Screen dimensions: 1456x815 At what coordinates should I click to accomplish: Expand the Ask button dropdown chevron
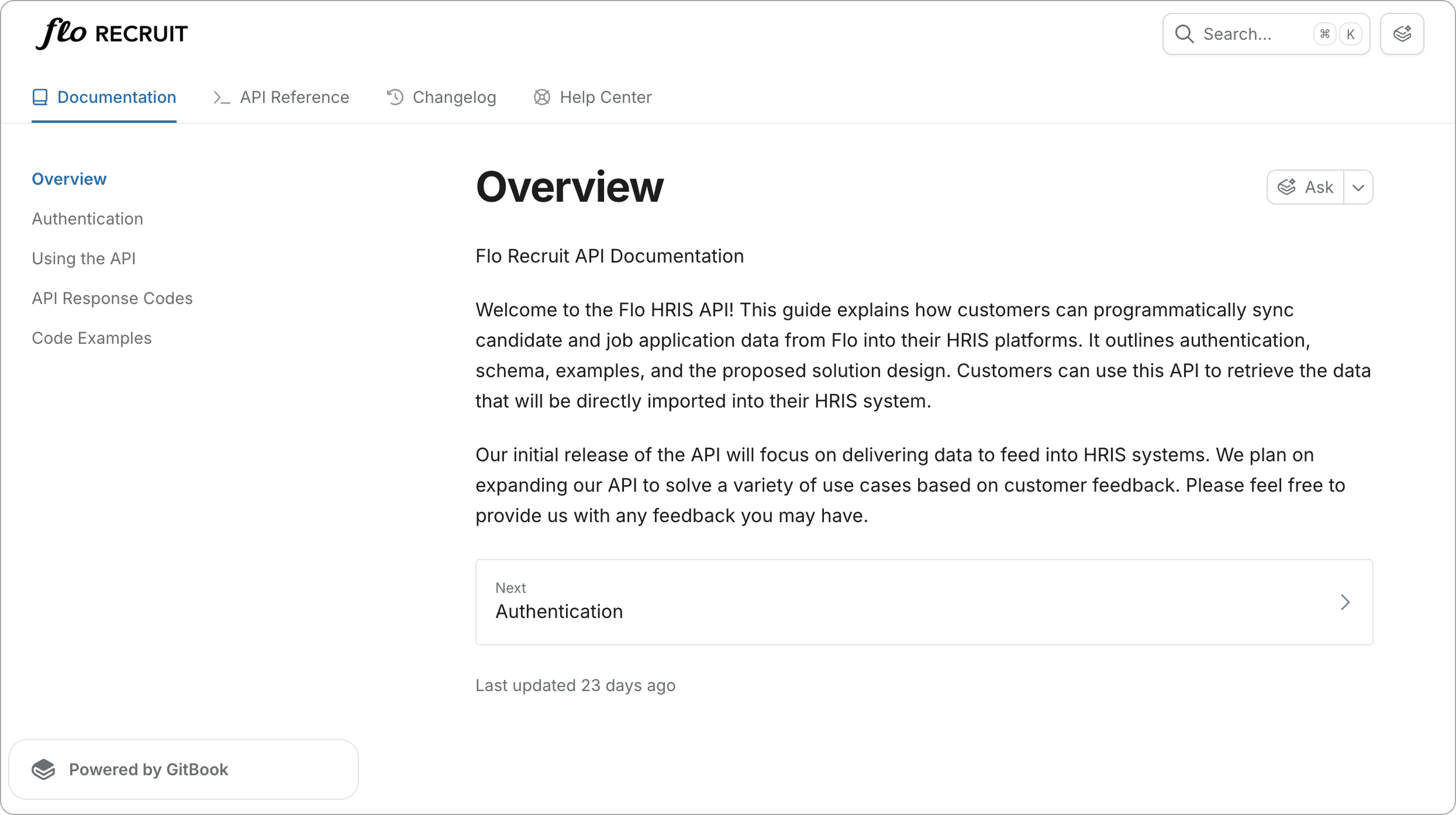click(x=1358, y=187)
